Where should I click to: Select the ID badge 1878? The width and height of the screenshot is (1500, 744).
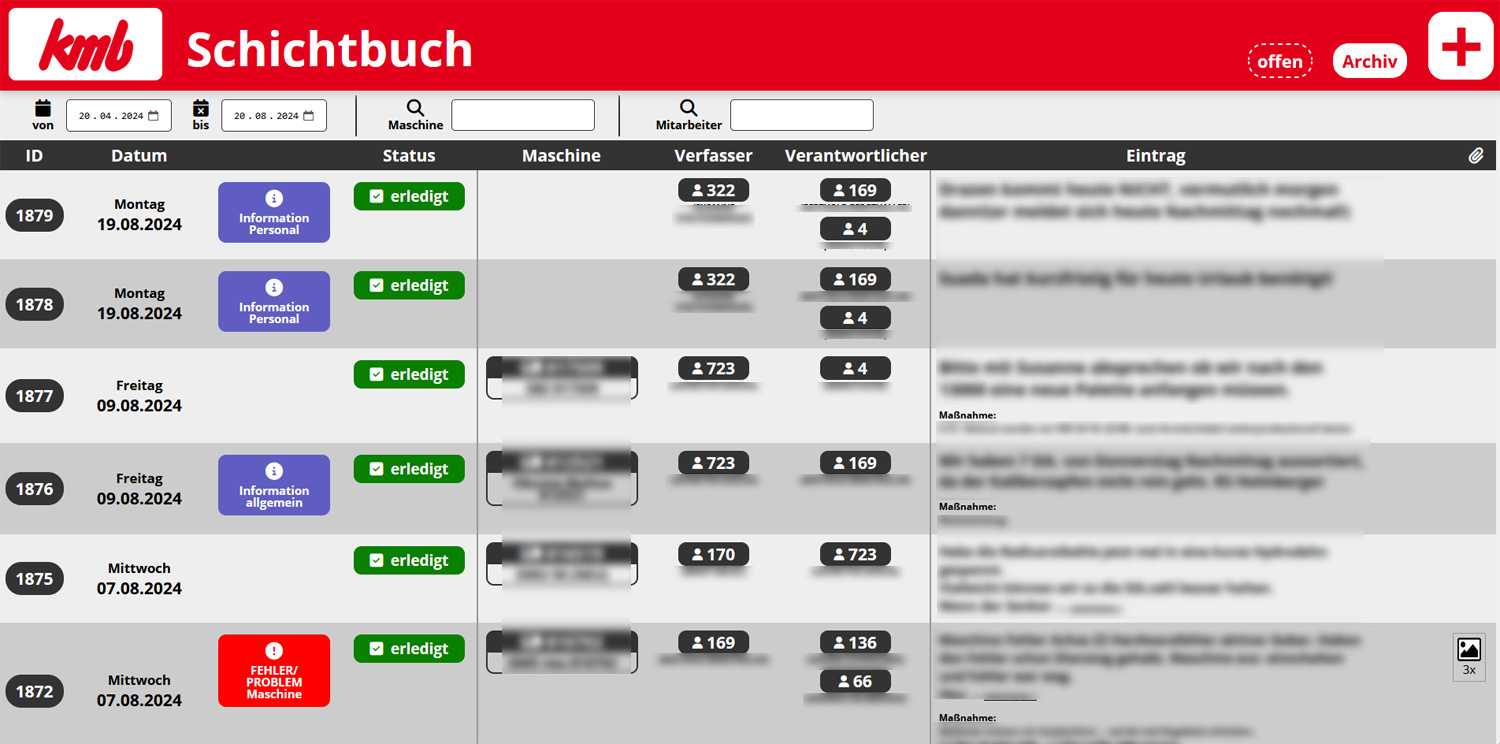(35, 304)
